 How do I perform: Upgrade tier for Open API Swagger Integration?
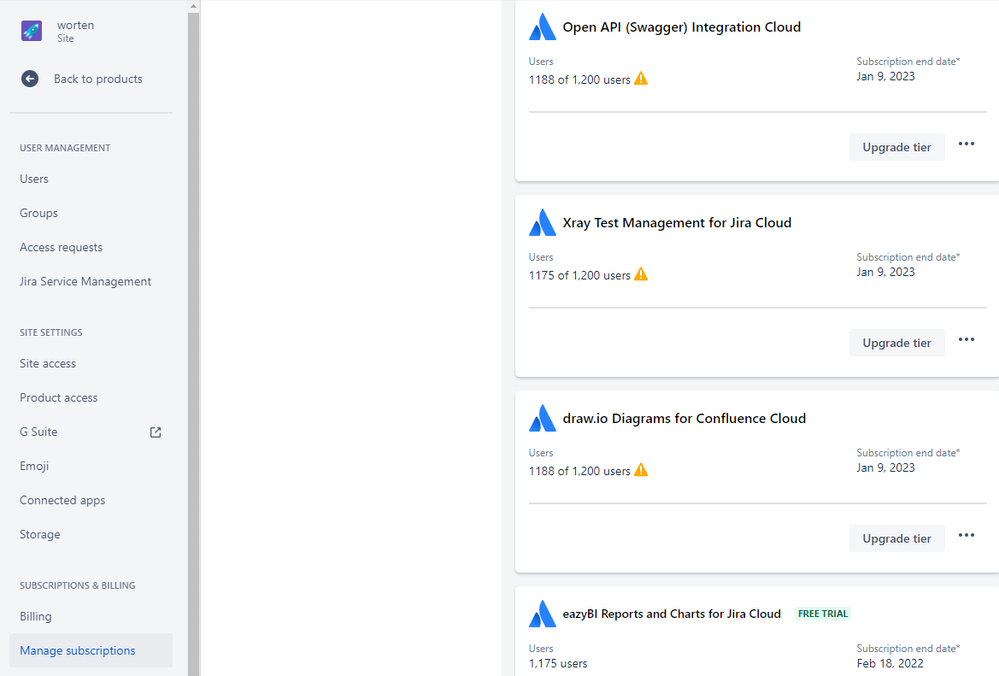tap(896, 147)
